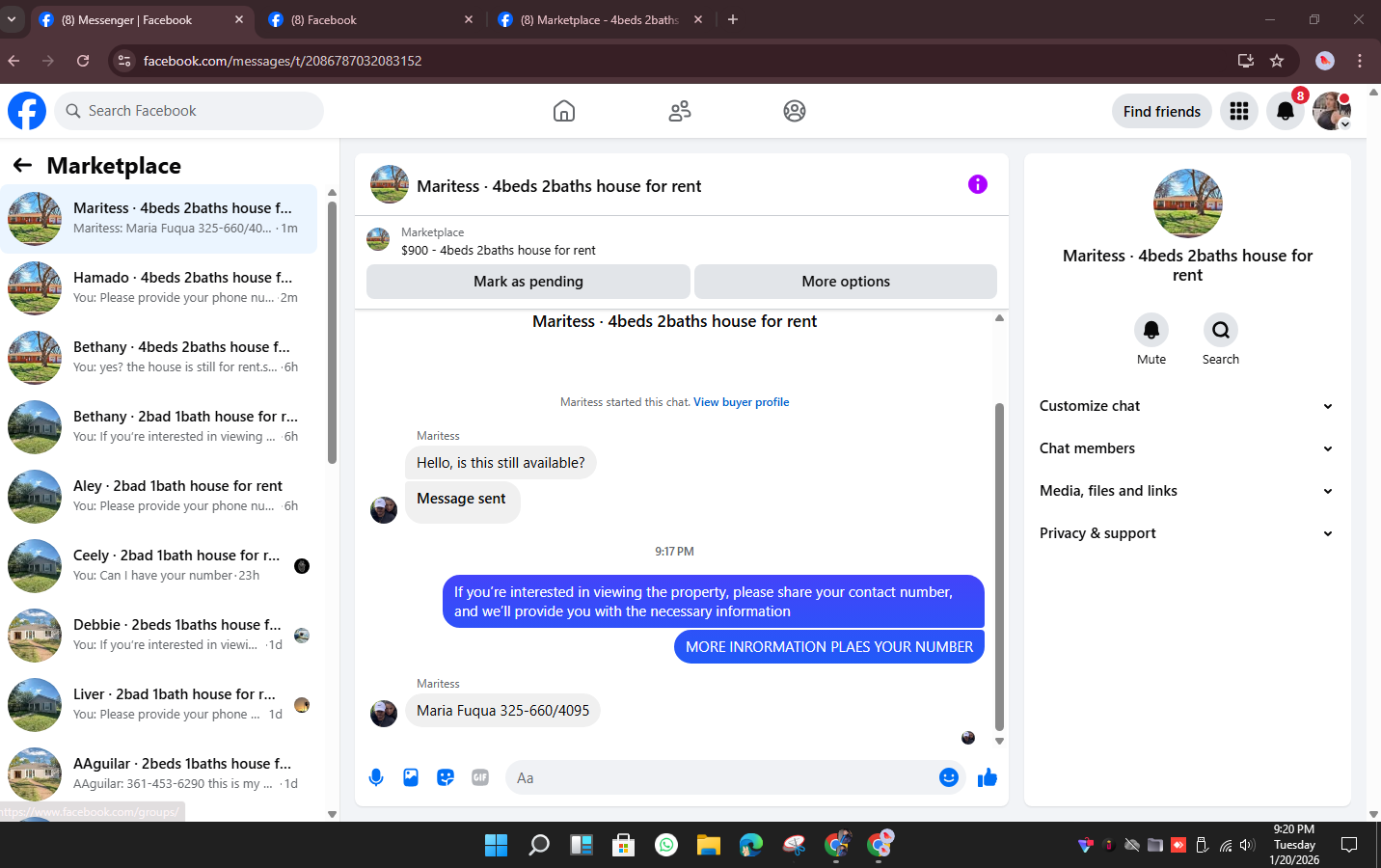Choose a sticker icon
The image size is (1381, 868).
coord(446,777)
